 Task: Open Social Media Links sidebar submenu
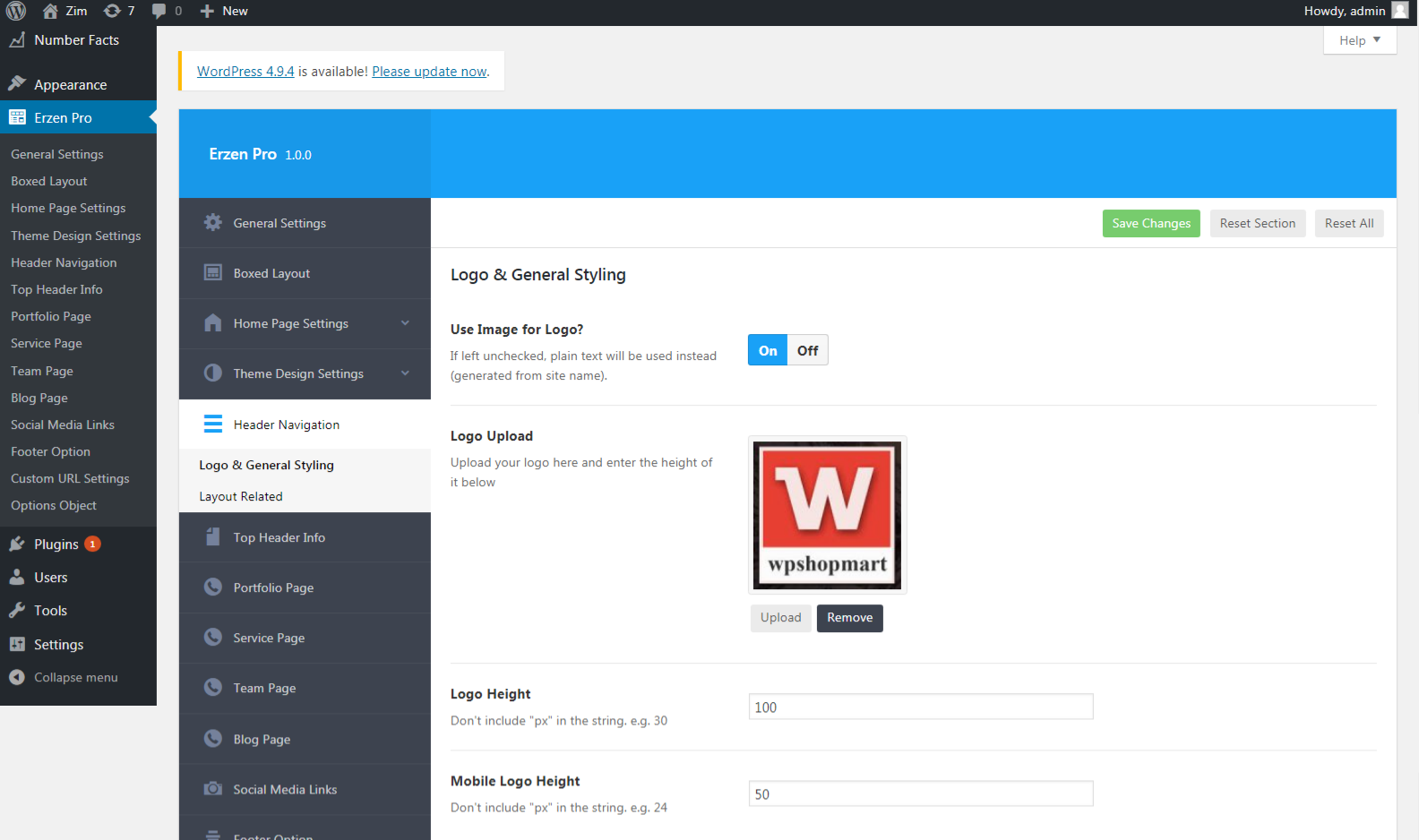point(63,424)
